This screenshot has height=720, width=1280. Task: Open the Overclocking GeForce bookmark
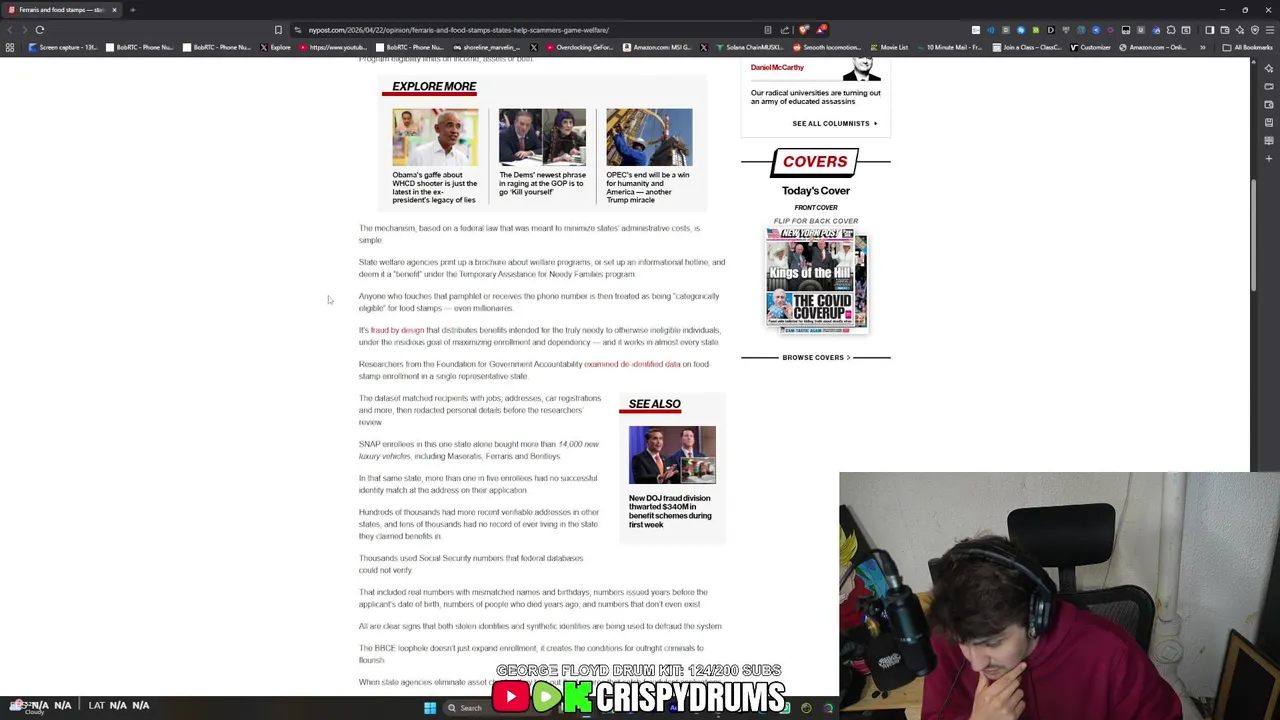pyautogui.click(x=579, y=47)
